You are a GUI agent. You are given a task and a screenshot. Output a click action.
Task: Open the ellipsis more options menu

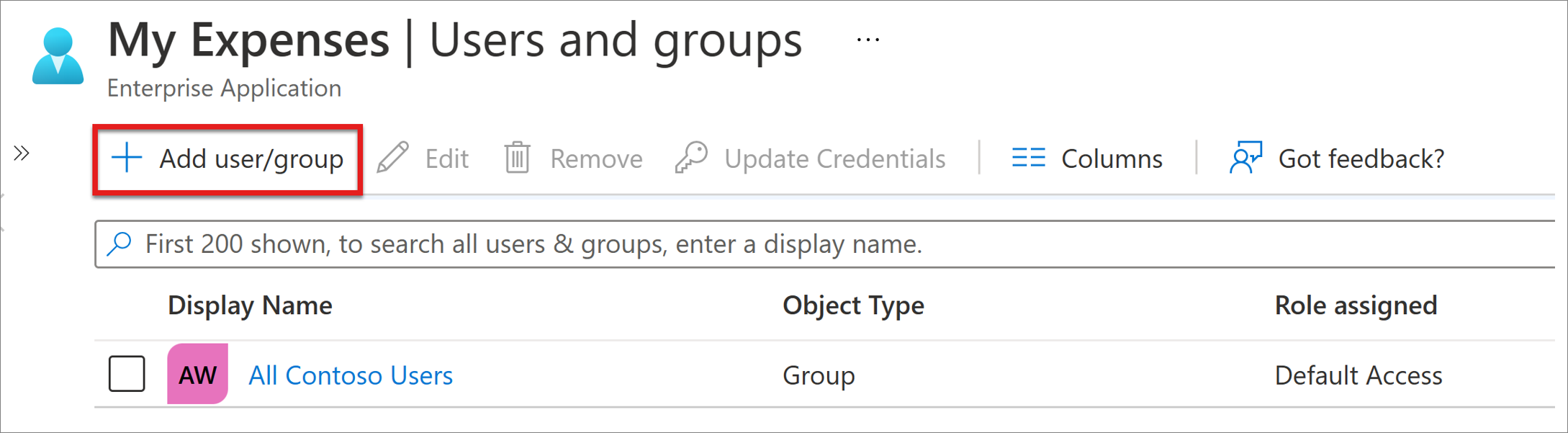tap(868, 40)
